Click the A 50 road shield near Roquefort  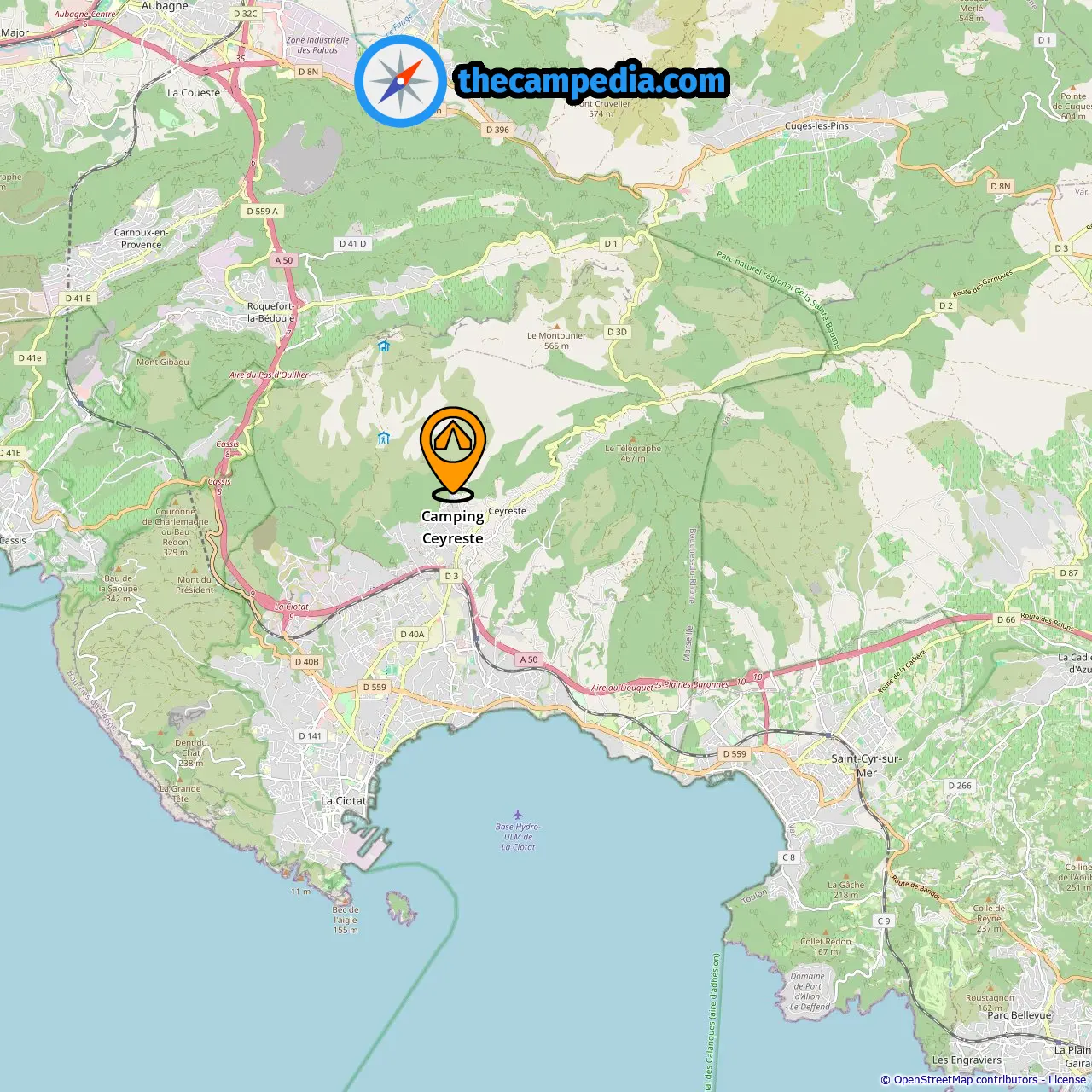pos(284,260)
